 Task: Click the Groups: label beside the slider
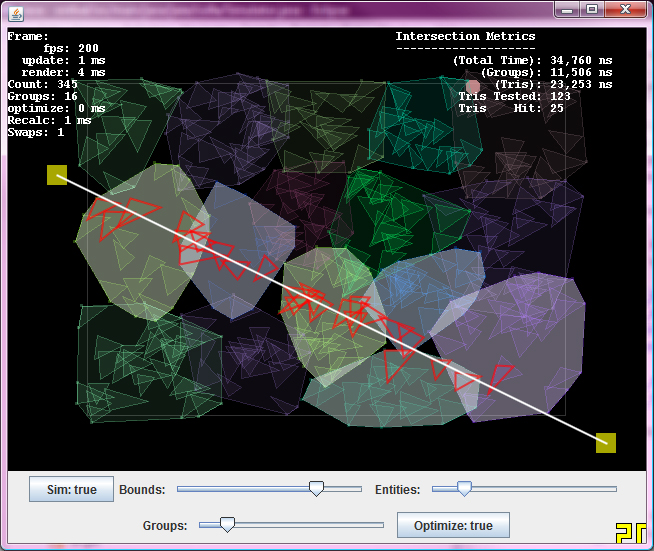coord(165,525)
